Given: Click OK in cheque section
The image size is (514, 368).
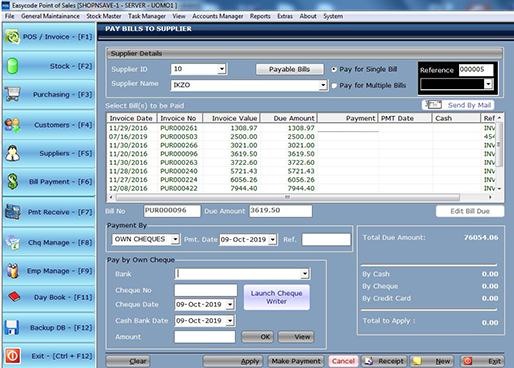Looking at the screenshot, I should [x=258, y=337].
